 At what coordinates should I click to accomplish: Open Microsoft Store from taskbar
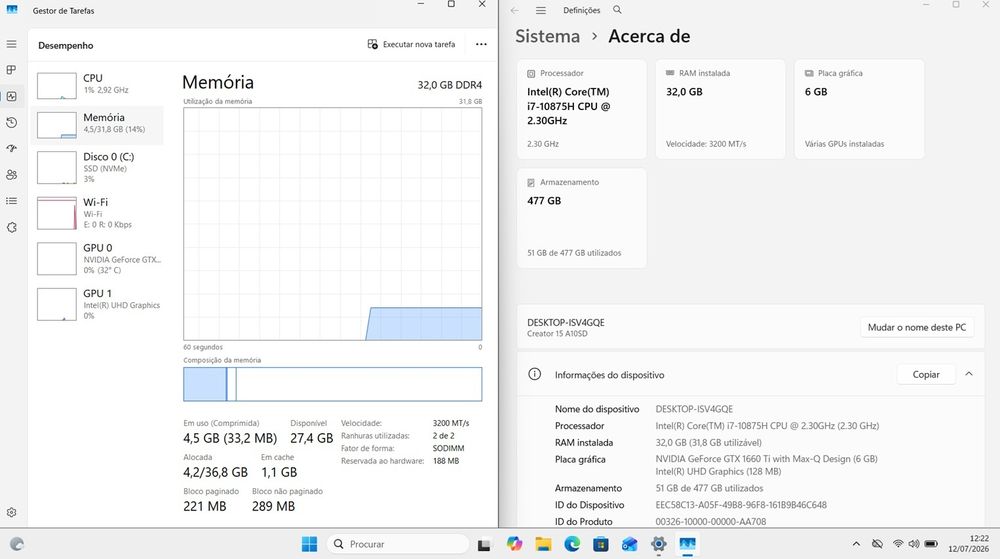click(601, 544)
